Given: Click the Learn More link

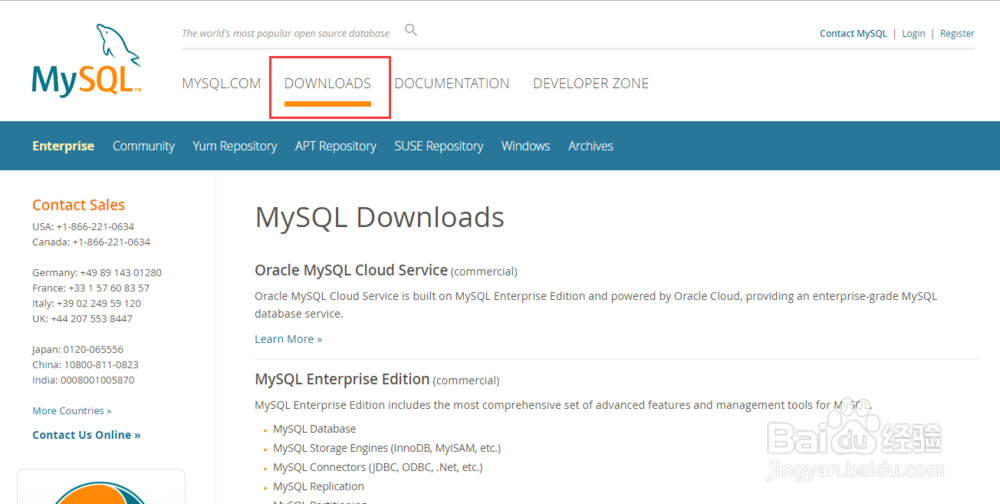Looking at the screenshot, I should click(288, 339).
